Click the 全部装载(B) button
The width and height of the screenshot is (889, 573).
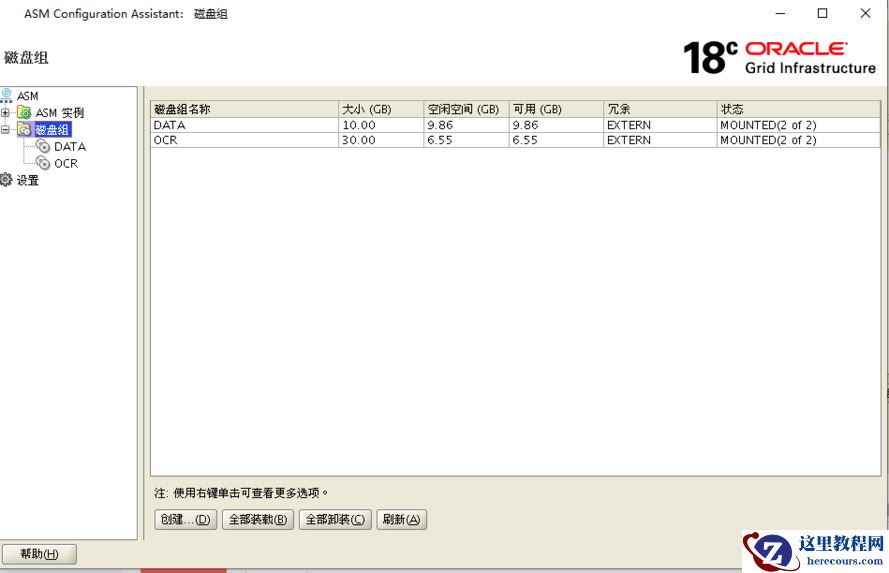click(x=258, y=519)
